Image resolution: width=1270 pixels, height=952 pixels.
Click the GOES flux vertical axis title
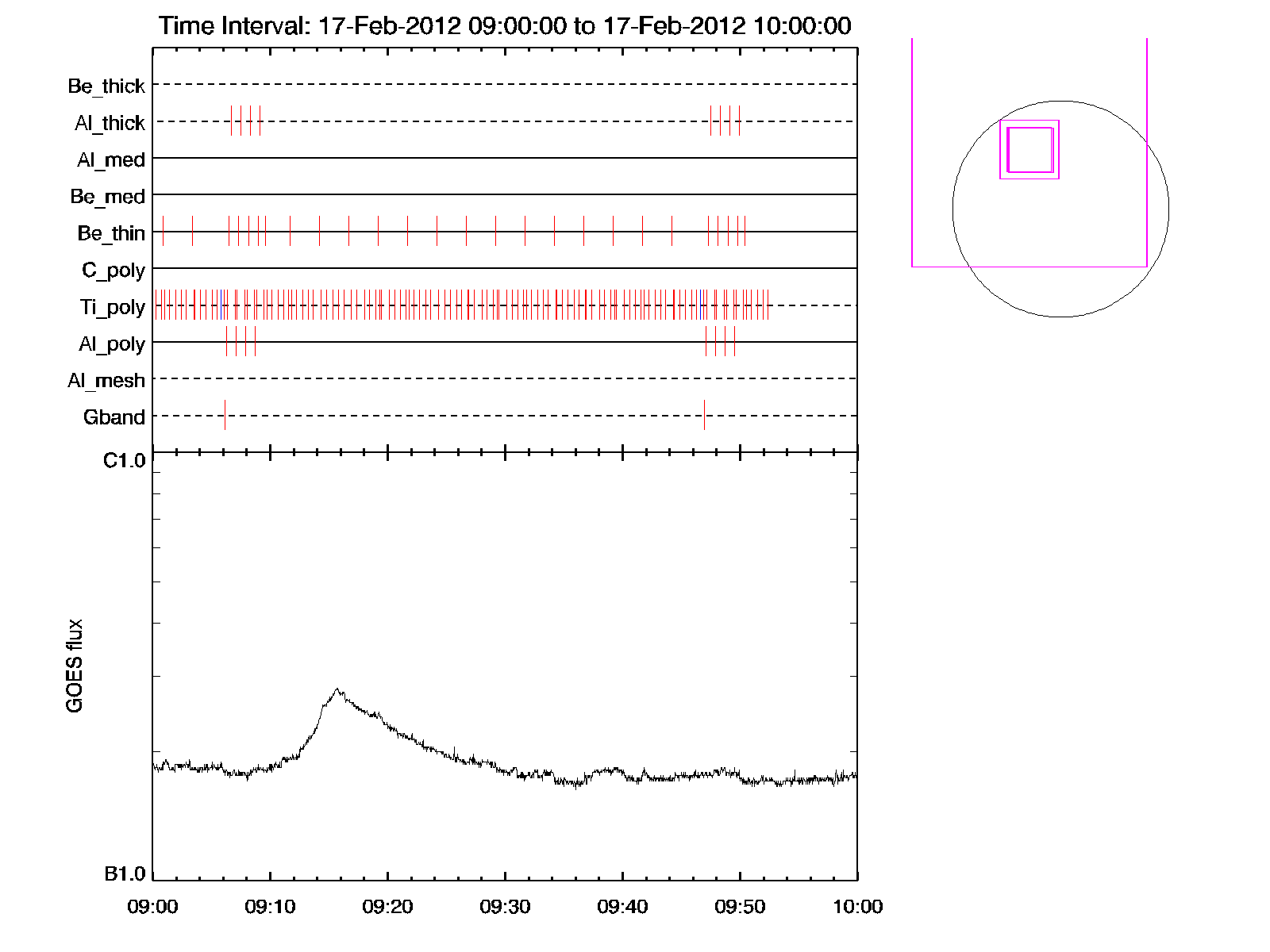(x=75, y=666)
